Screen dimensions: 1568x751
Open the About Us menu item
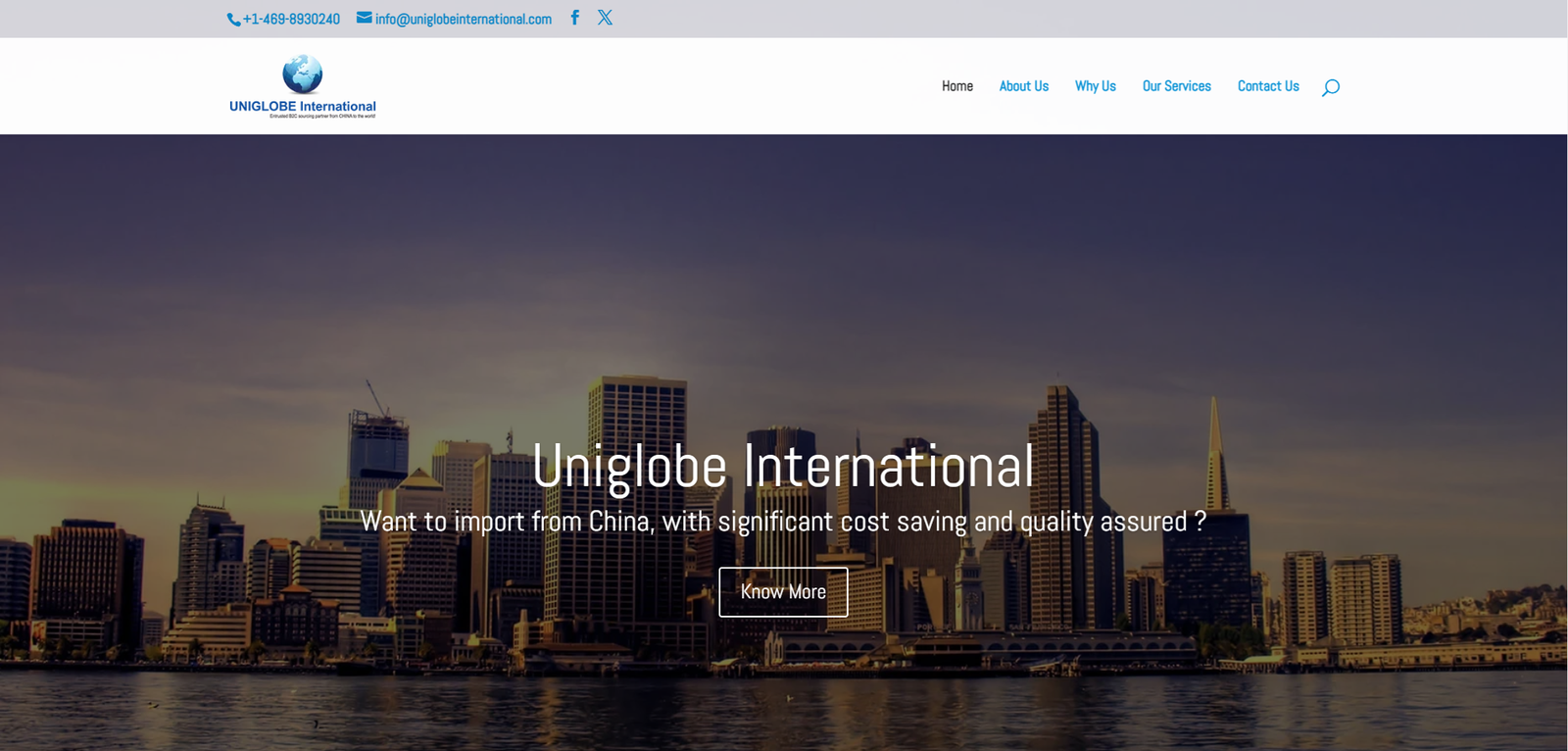click(1024, 86)
